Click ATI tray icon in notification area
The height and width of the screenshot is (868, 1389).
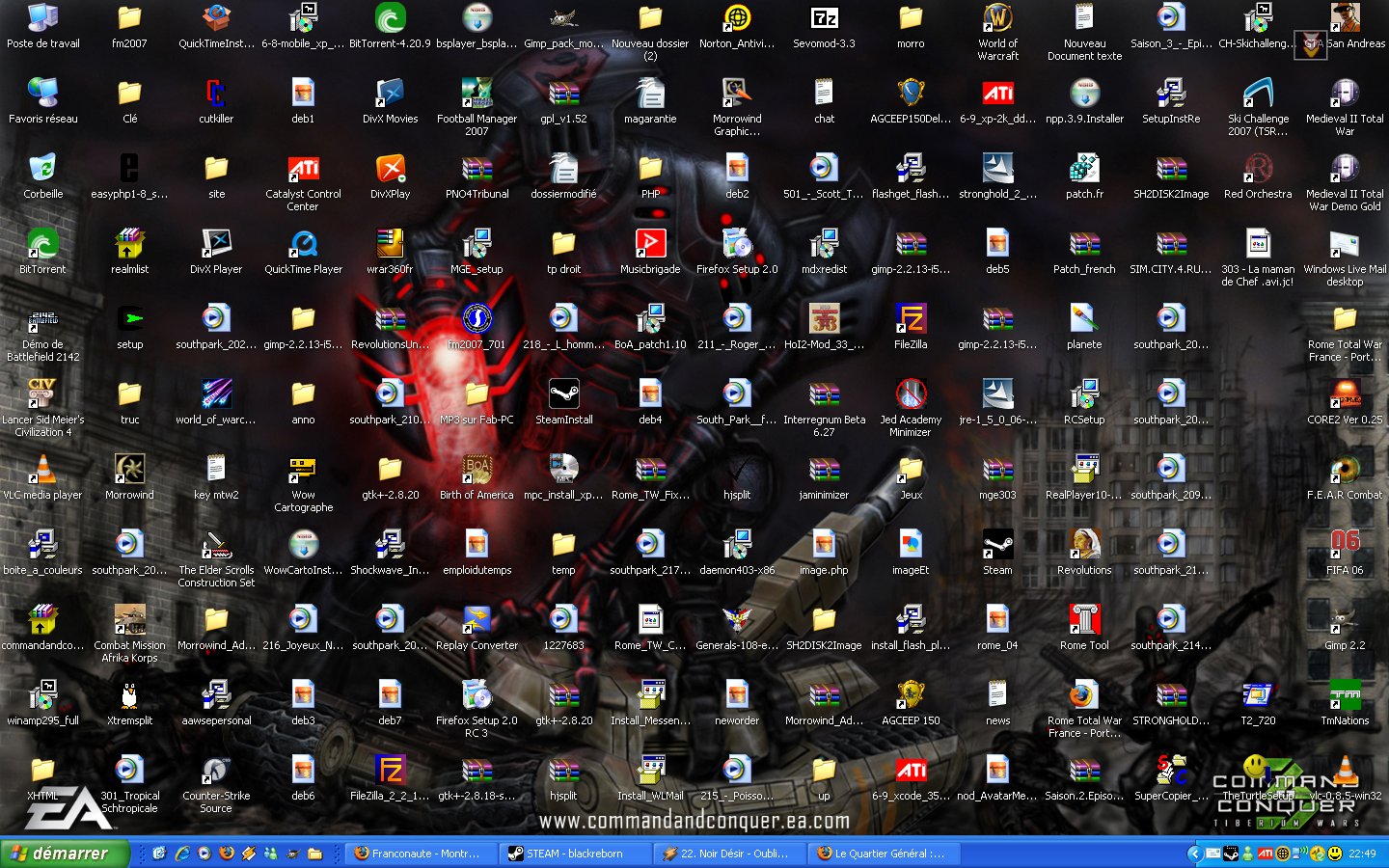1265,854
